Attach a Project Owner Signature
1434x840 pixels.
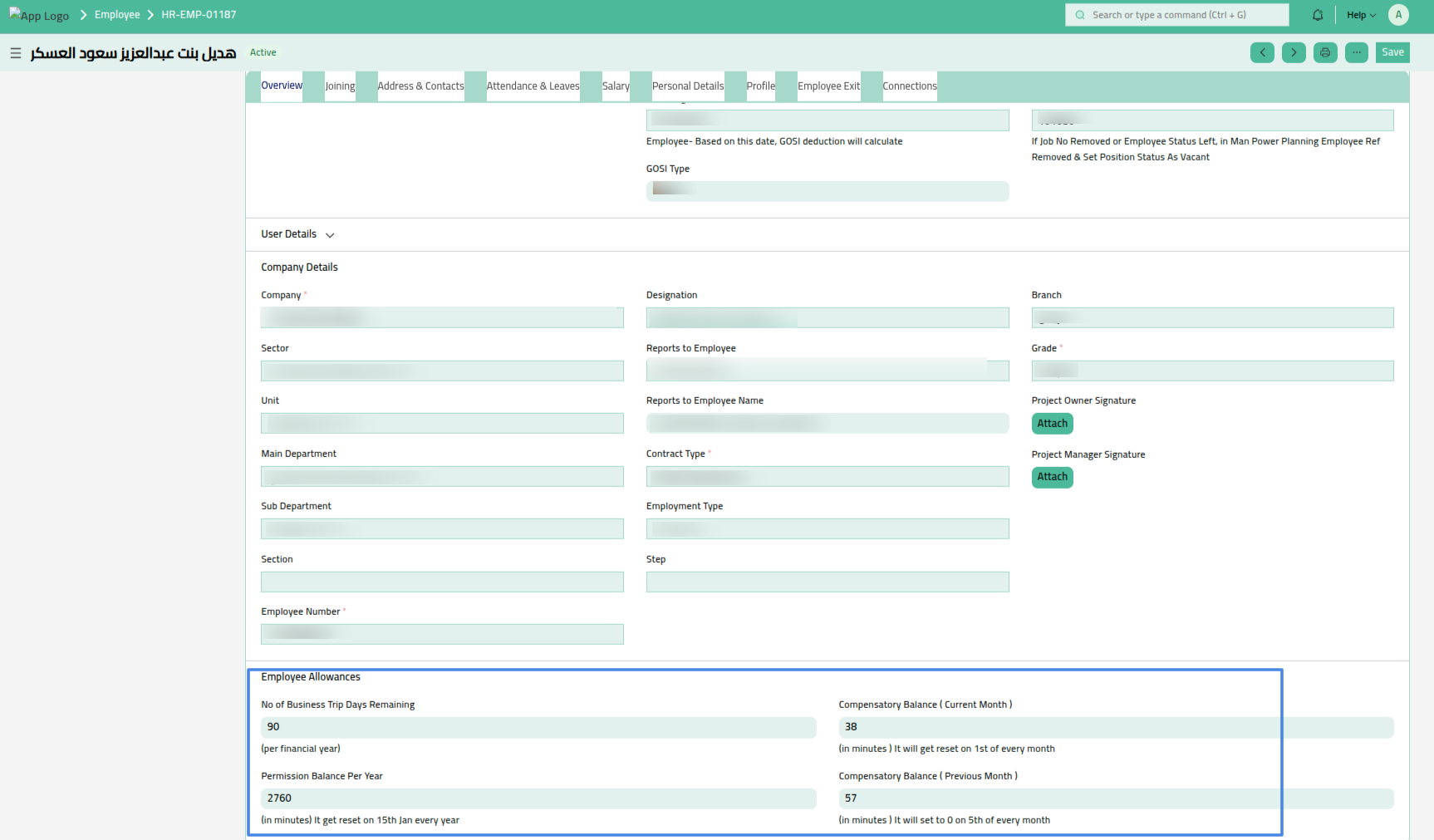[1052, 423]
